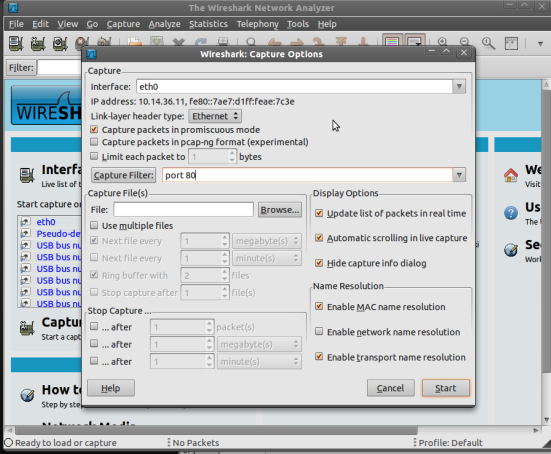Check the Use multiple files checkbox
Screen dimensions: 551x454
(94, 225)
